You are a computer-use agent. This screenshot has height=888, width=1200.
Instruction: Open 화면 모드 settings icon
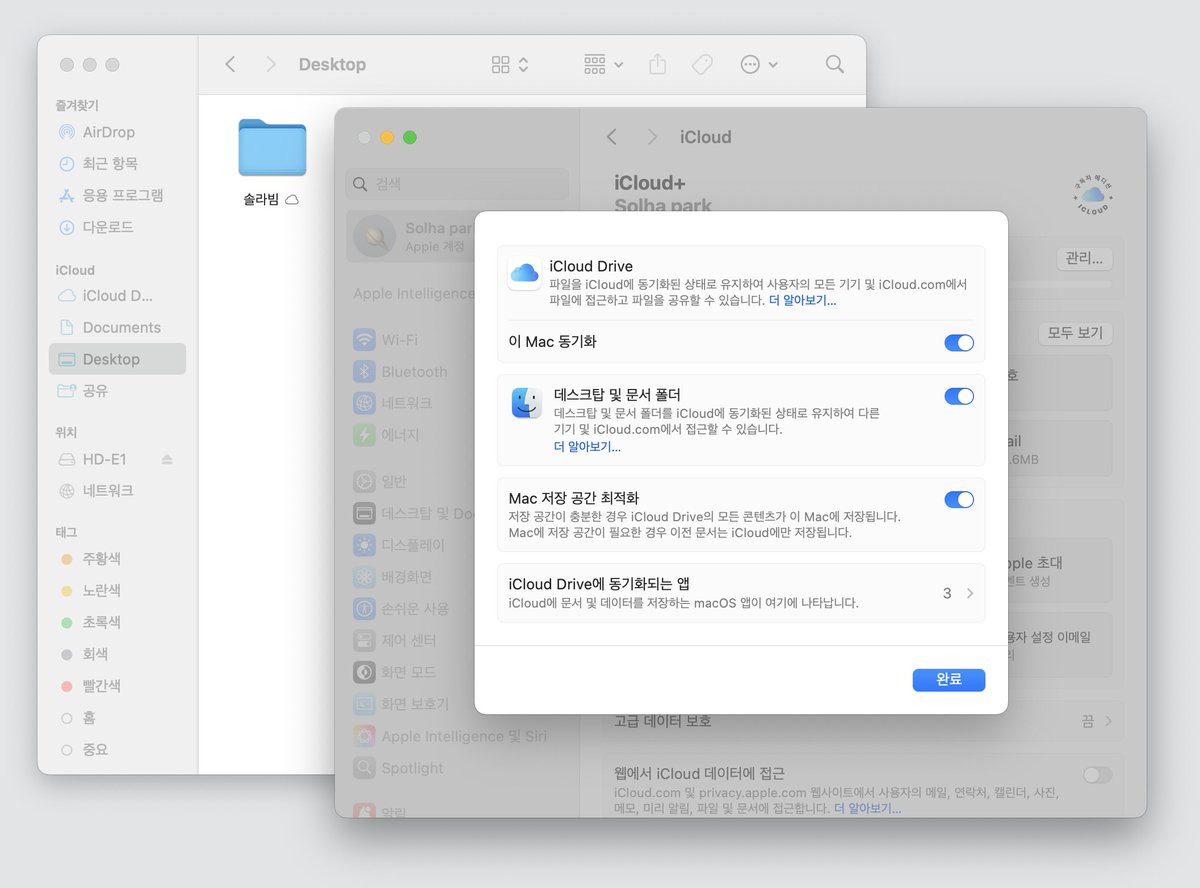[x=364, y=672]
